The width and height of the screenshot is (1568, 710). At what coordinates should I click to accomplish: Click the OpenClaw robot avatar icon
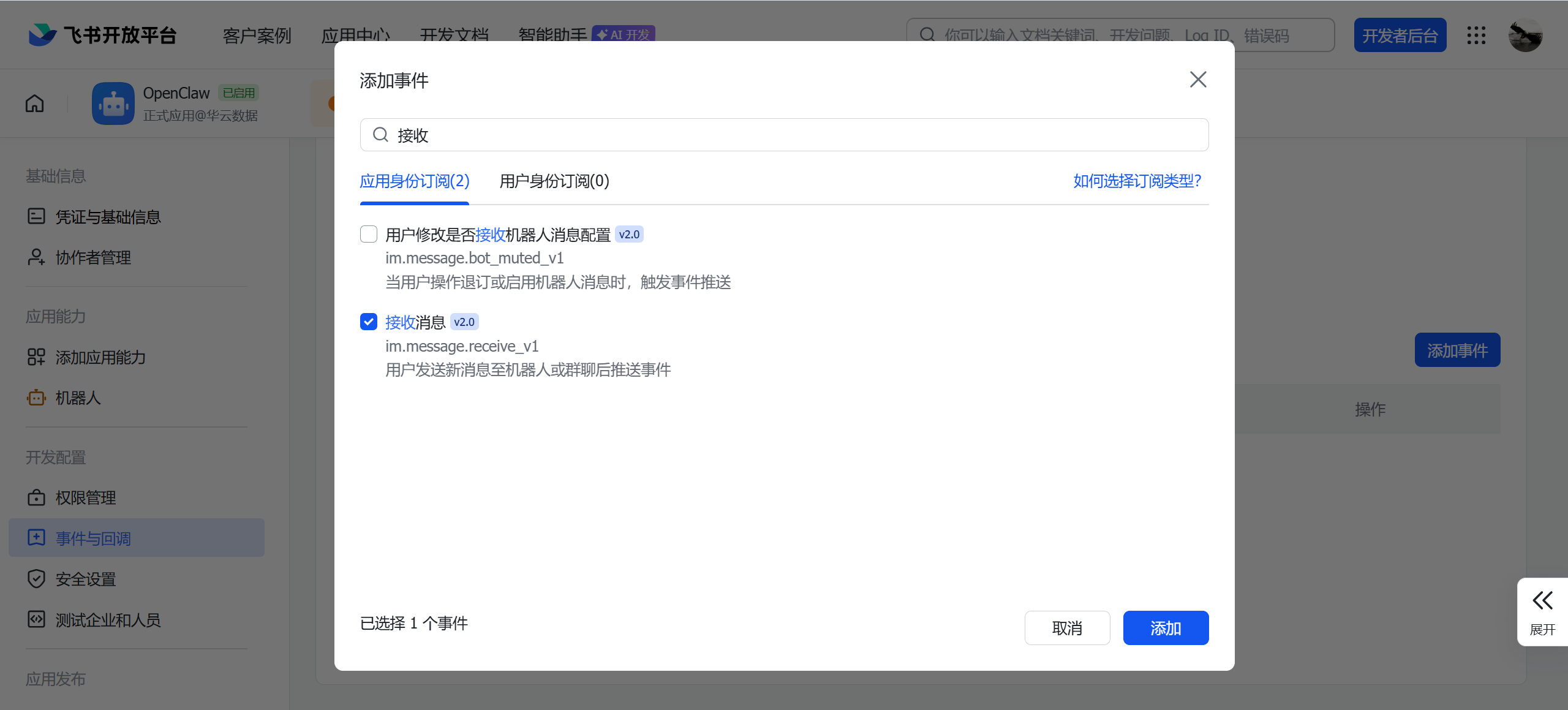(x=112, y=103)
